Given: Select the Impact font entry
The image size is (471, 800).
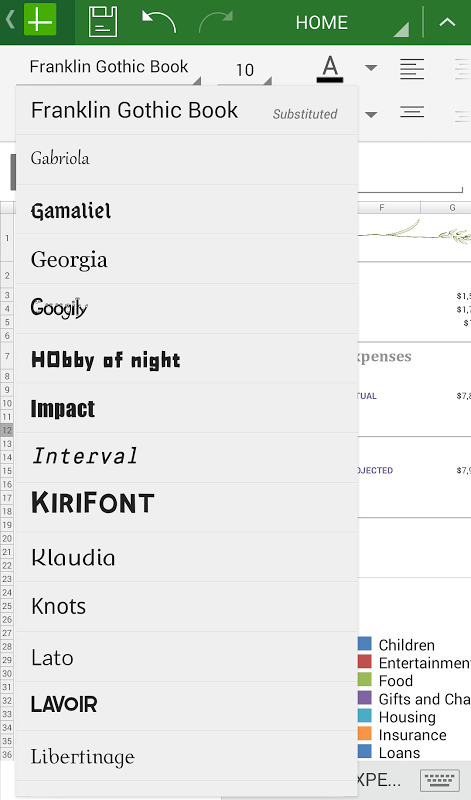Looking at the screenshot, I should [x=187, y=409].
